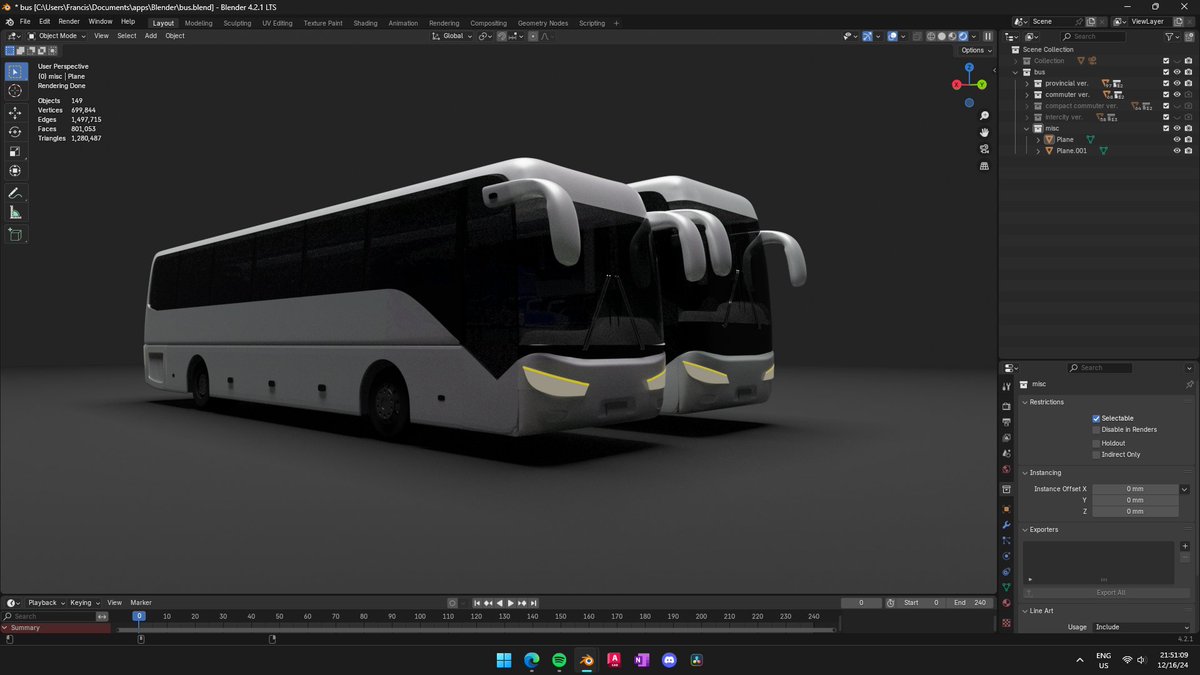Switch to the Geometry Nodes workspace tab

pyautogui.click(x=542, y=23)
